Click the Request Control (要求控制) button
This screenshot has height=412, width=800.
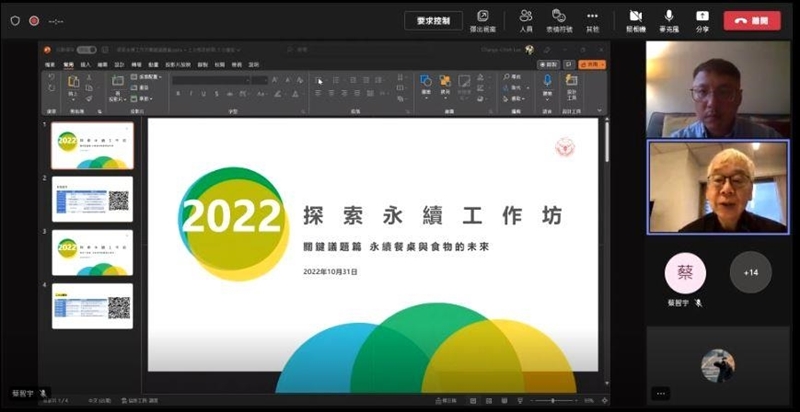coord(433,20)
